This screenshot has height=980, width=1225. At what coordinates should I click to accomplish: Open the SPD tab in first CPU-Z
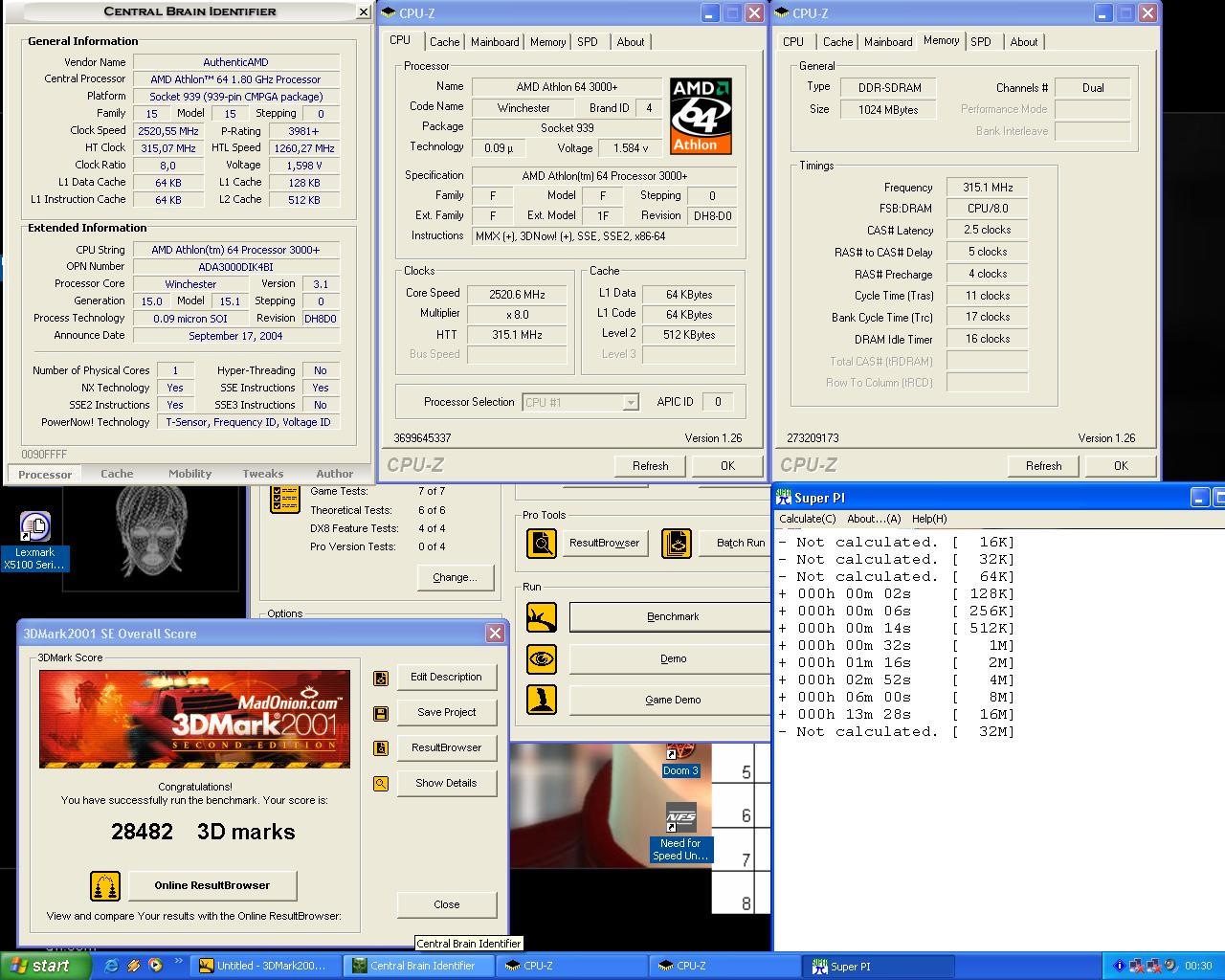point(588,42)
